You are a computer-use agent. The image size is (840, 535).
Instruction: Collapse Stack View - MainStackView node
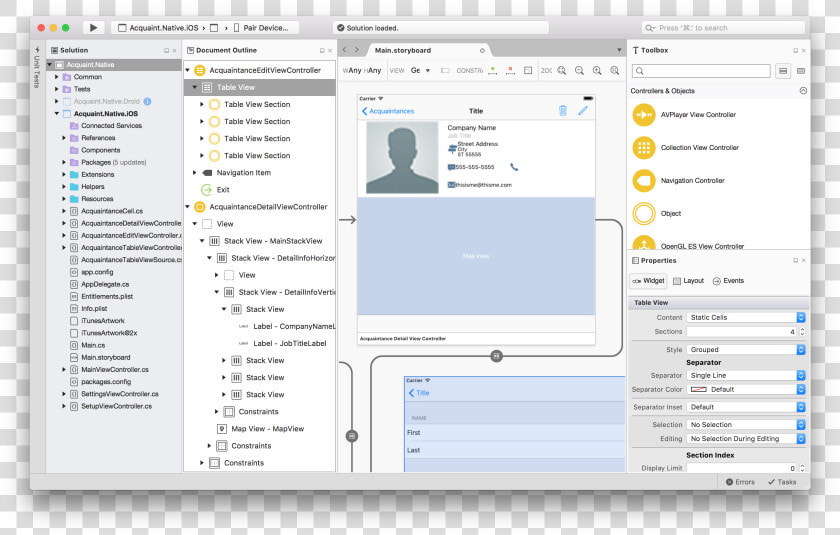tap(202, 241)
